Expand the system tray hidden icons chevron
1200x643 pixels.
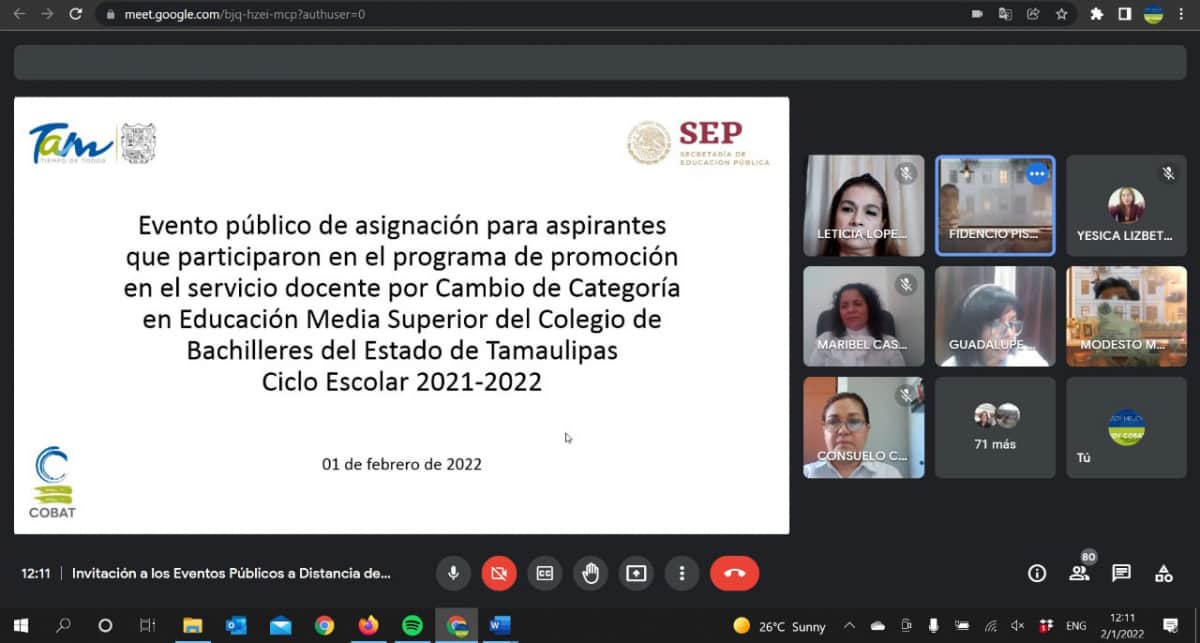849,626
